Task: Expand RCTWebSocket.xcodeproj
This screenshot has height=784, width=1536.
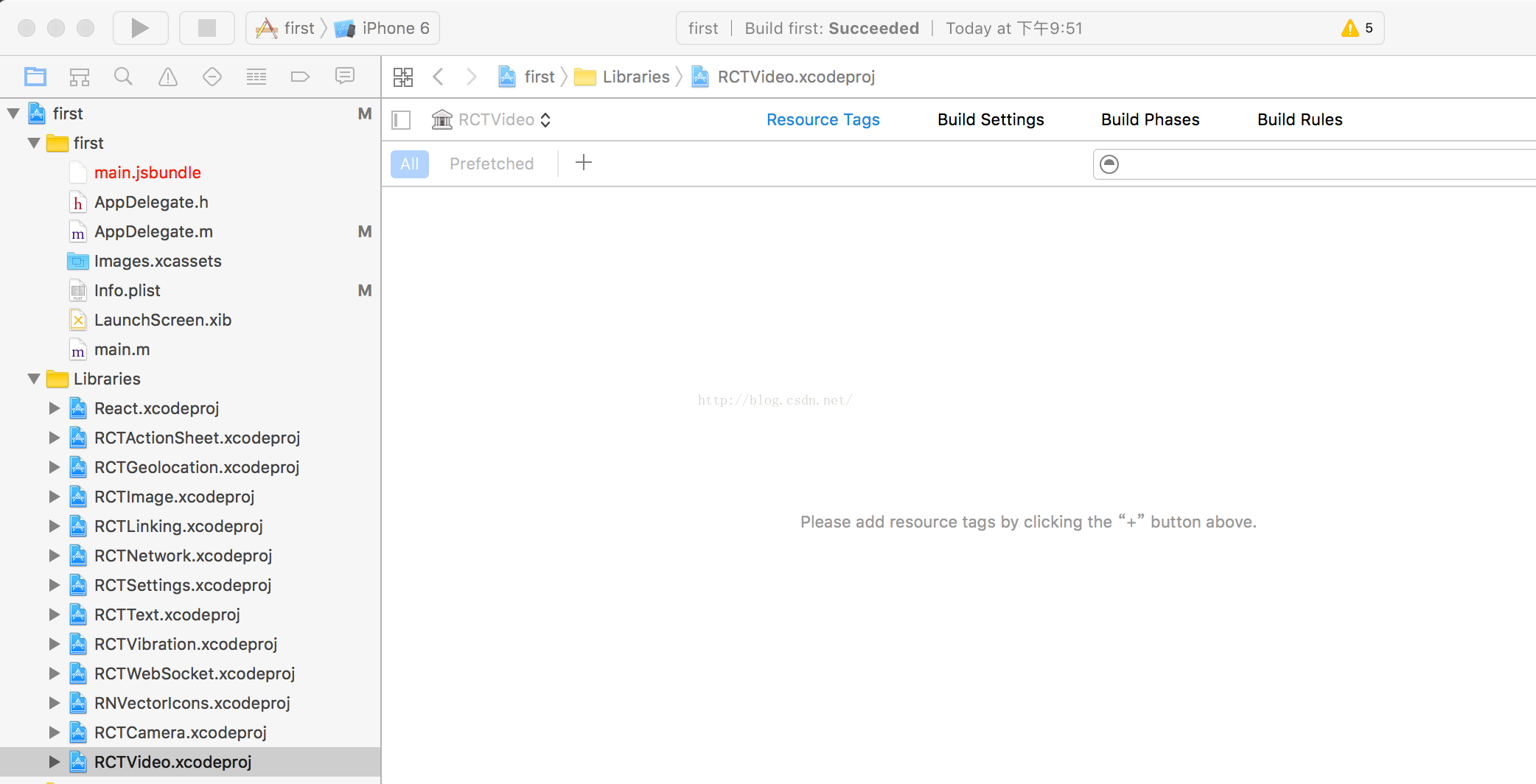Action: [x=55, y=673]
